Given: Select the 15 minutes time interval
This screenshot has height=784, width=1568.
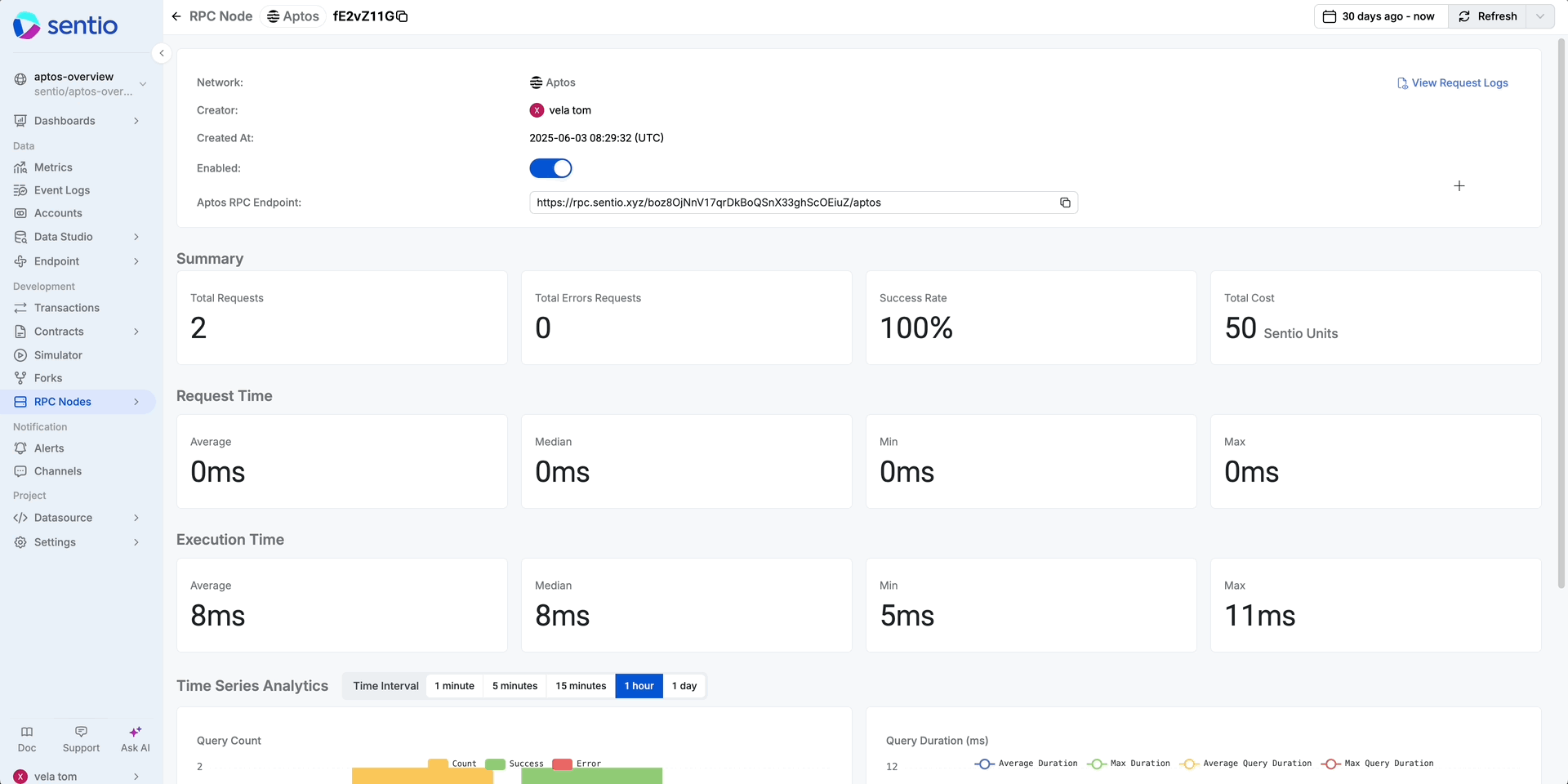Looking at the screenshot, I should tap(581, 686).
